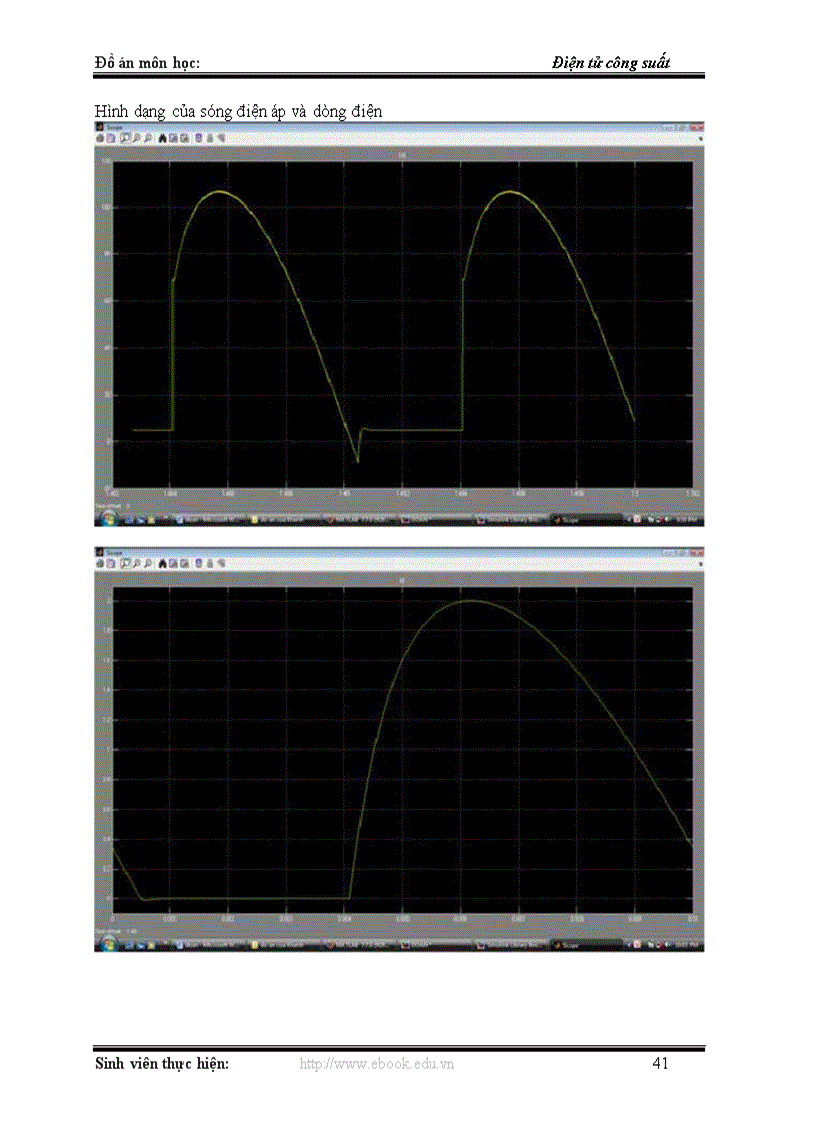Screen dimensions: 816x1123
Task: Expand dock arrow at lower Scope toolbar right
Action: (x=699, y=564)
